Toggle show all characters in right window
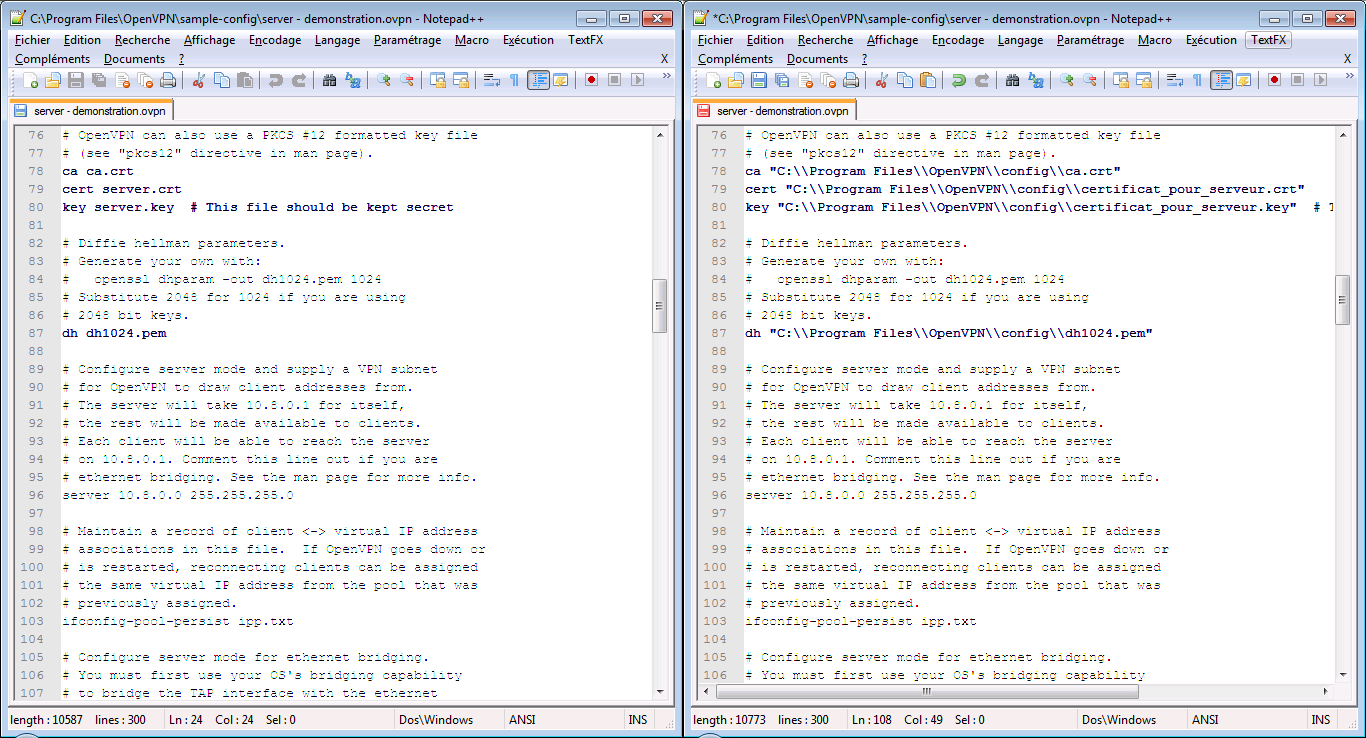This screenshot has height=738, width=1366. coord(1197,80)
